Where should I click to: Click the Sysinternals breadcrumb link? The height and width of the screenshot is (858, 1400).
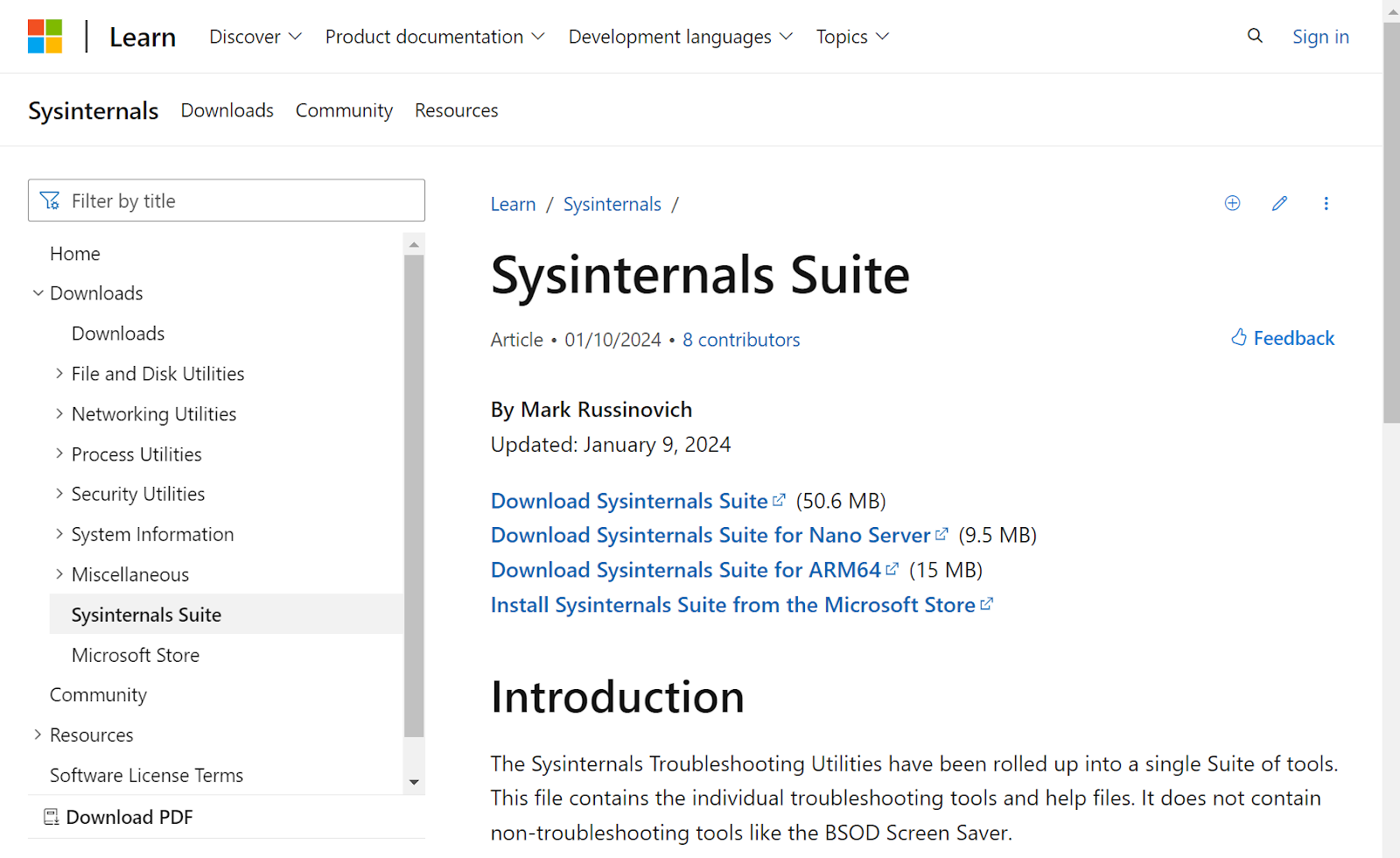(x=612, y=204)
